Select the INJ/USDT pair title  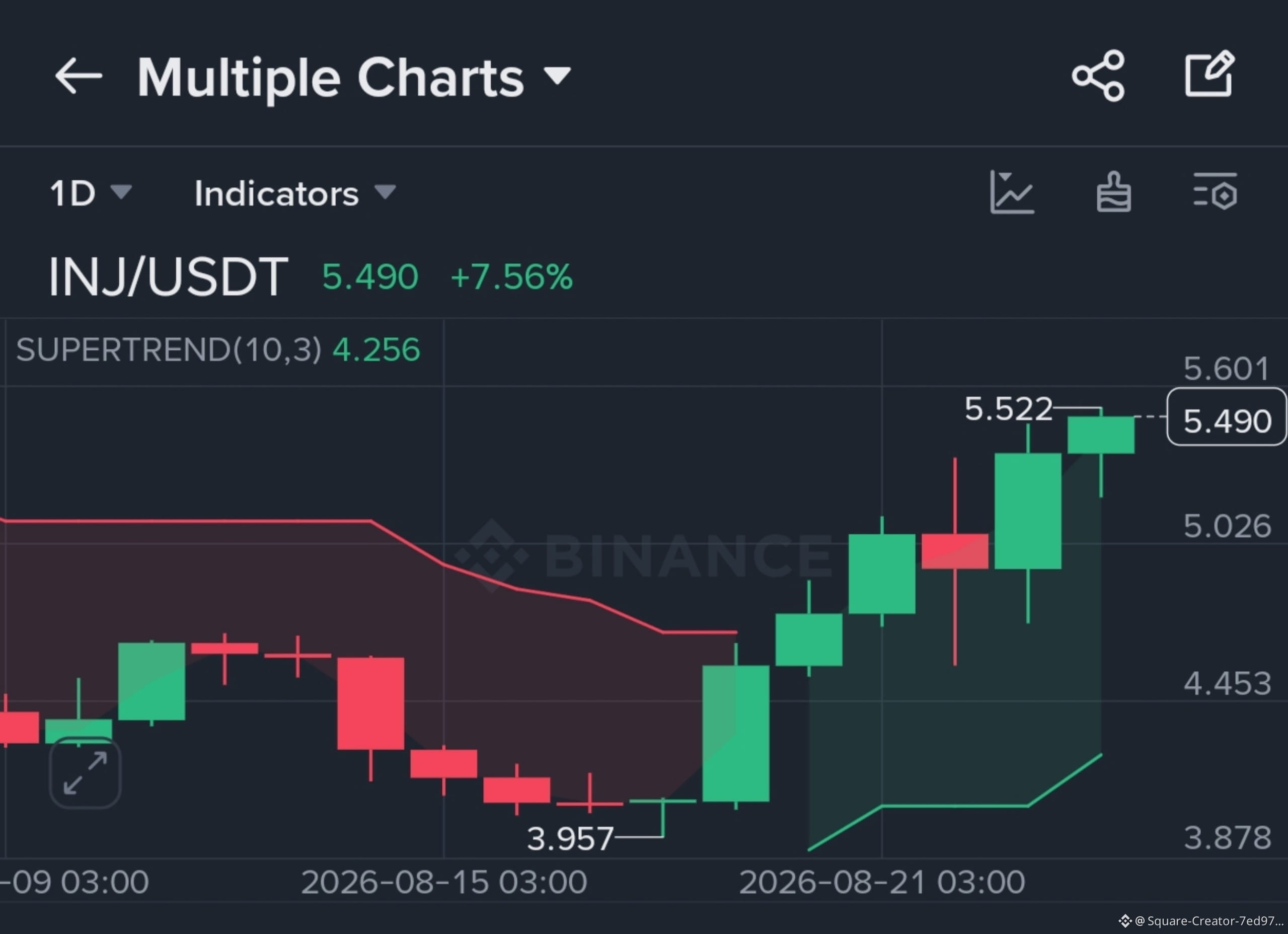tap(168, 277)
